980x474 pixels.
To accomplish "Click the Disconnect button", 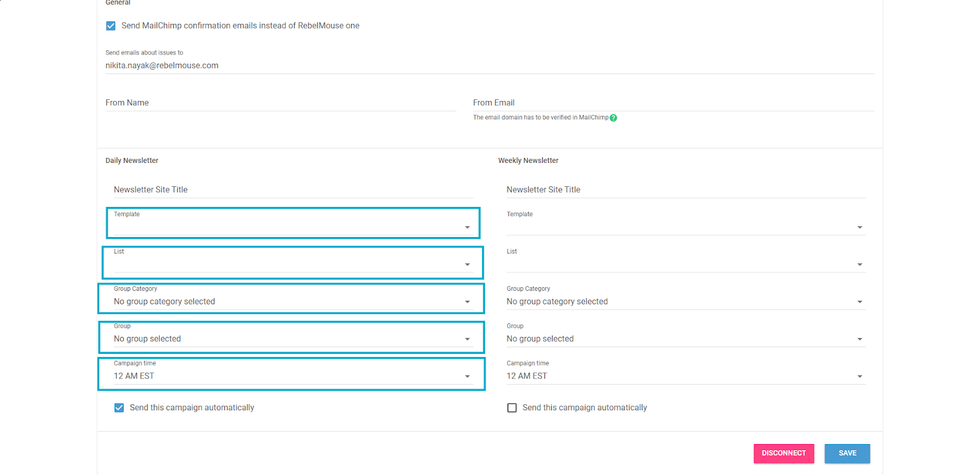I will [783, 453].
